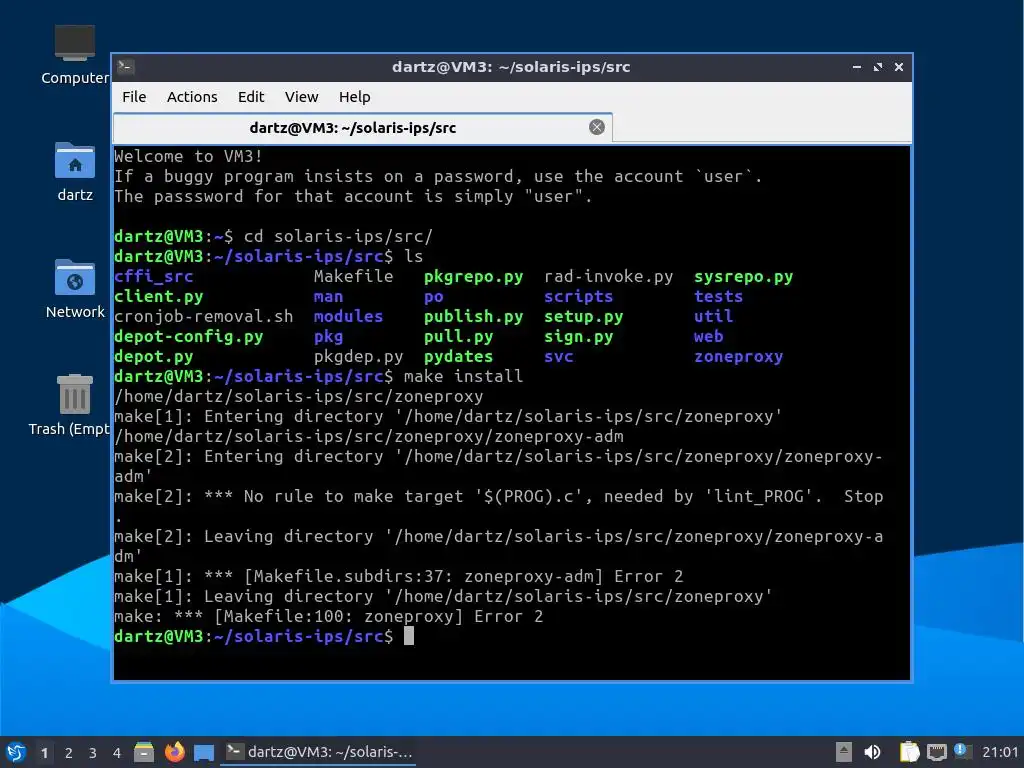Click the 'depot.py' file name

(x=153, y=357)
